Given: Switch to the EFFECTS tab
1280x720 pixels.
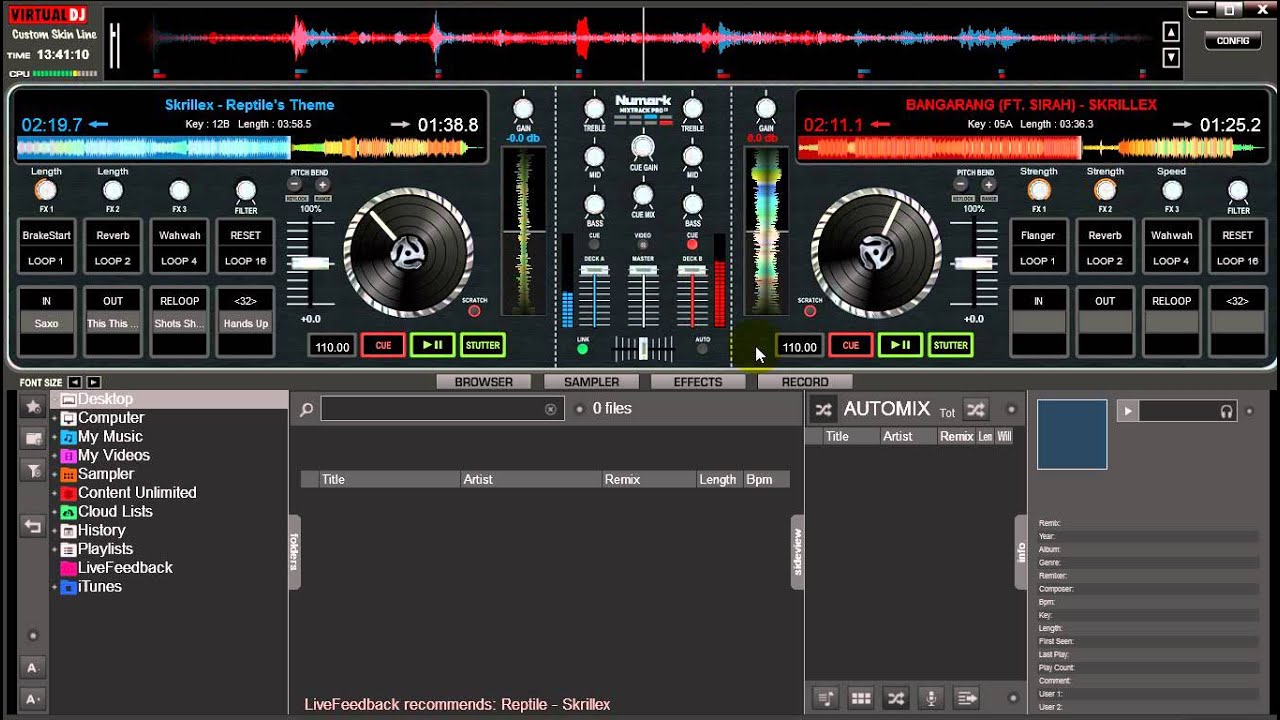Looking at the screenshot, I should (698, 382).
